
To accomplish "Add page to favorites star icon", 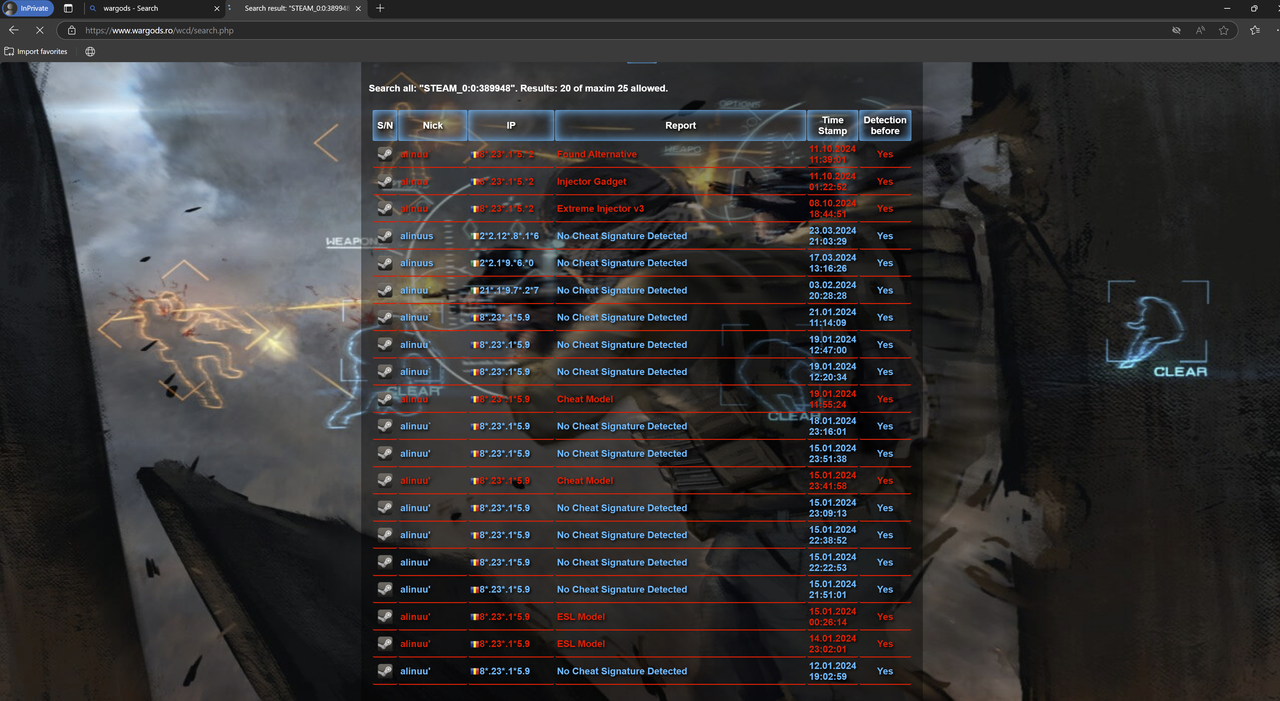I will point(1224,30).
